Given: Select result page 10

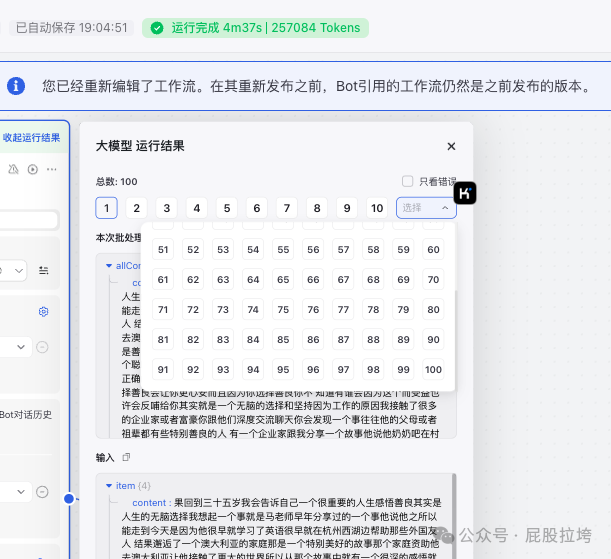Looking at the screenshot, I should coord(377,208).
